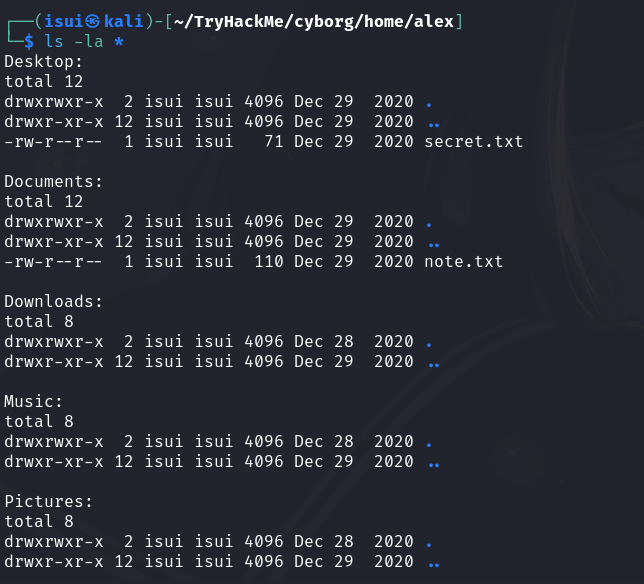
Task: Click the secret.txt filename
Action: pyautogui.click(x=473, y=142)
